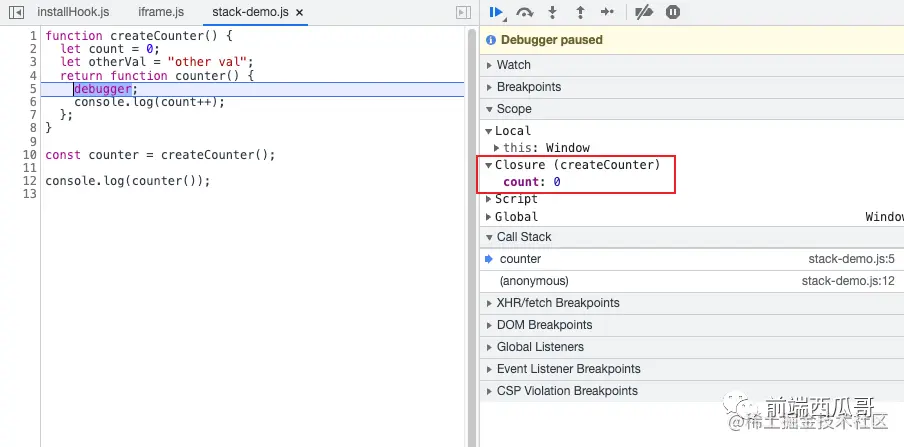Click line number 12 in gutter

30,181
